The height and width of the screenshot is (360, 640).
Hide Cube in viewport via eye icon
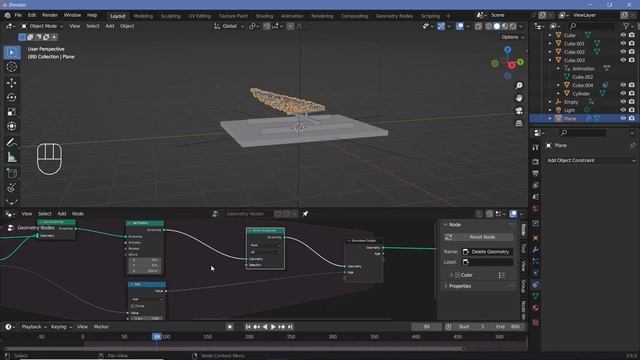pos(623,35)
